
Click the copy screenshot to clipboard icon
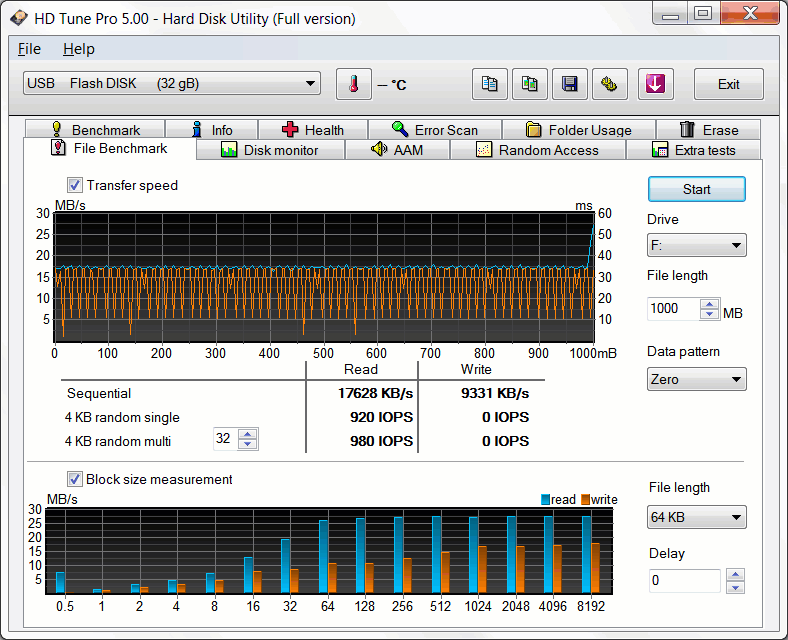(529, 84)
